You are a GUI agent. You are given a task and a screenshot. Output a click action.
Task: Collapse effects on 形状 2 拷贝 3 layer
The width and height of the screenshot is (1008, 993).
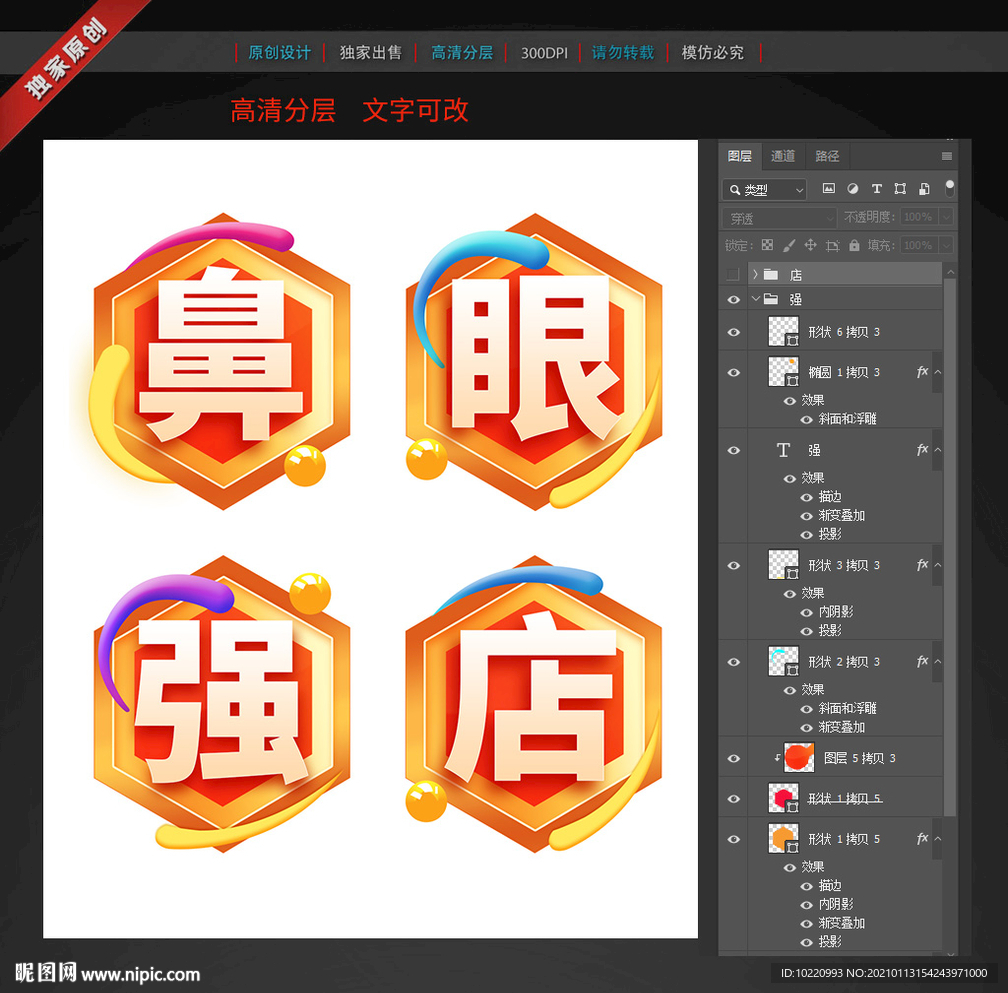936,661
